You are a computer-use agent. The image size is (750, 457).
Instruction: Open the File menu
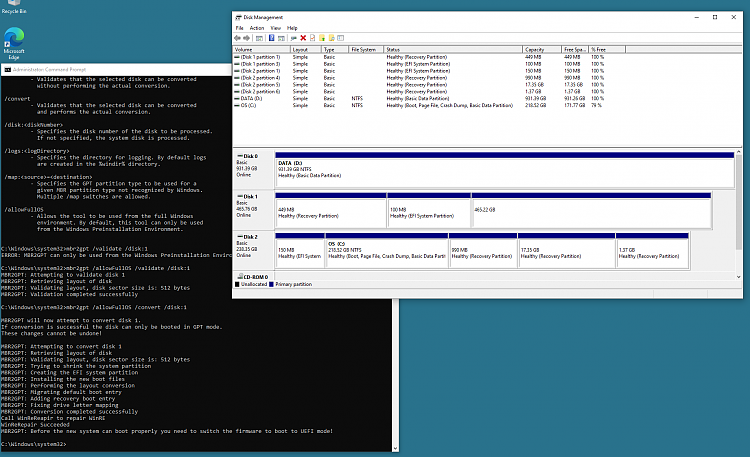pos(240,28)
